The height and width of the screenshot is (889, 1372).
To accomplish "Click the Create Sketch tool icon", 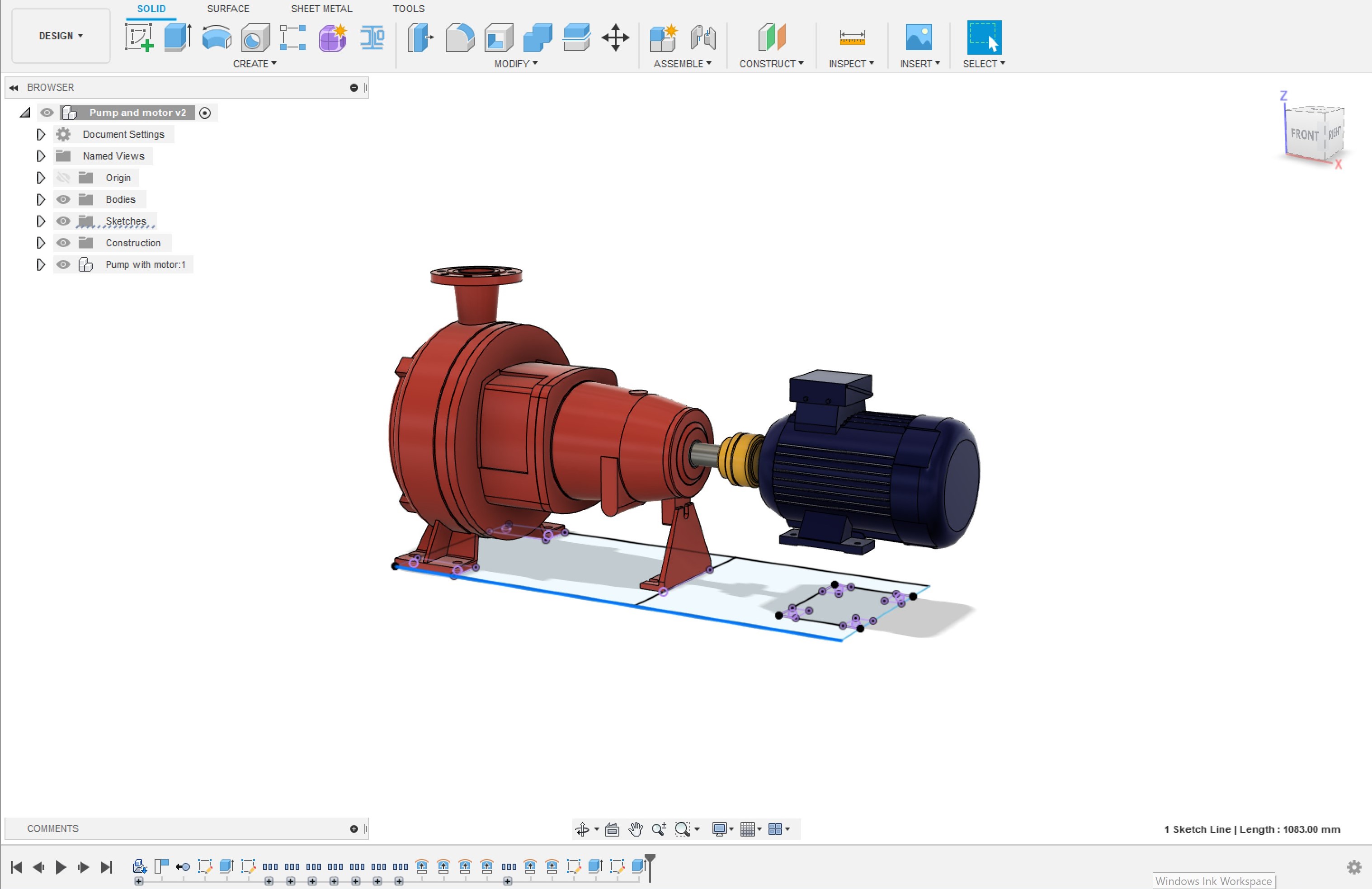I will 138,38.
